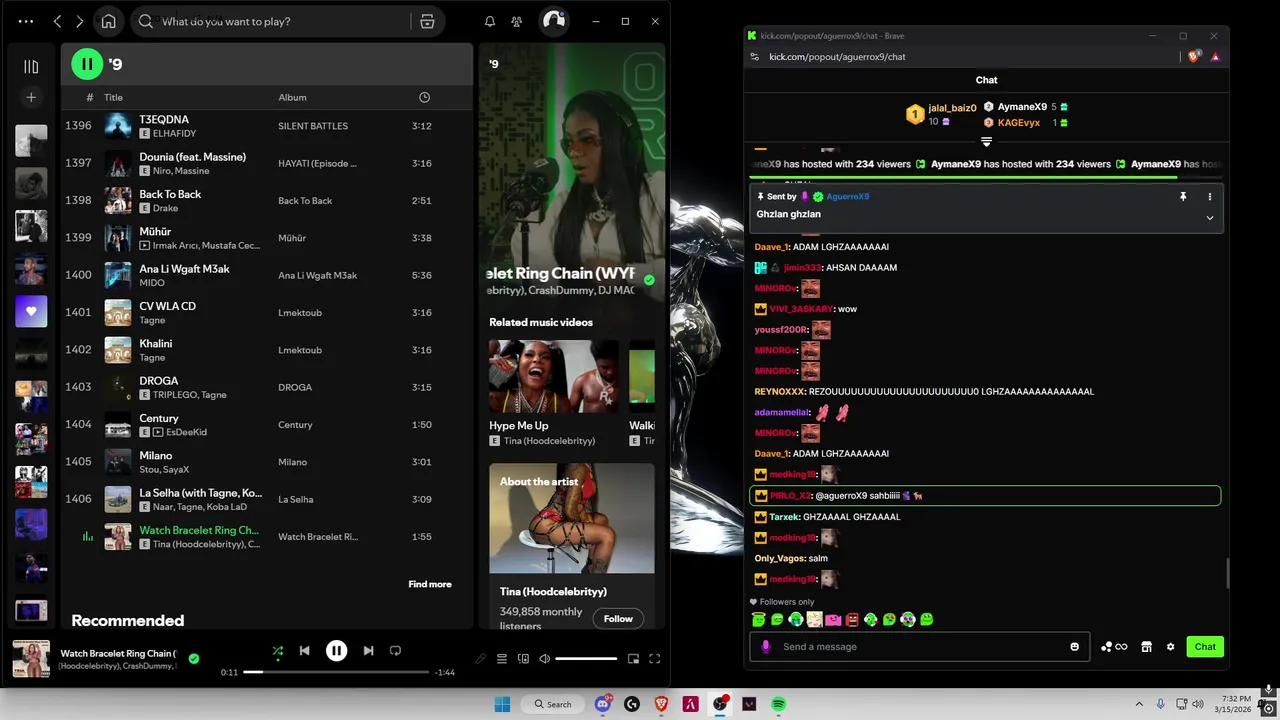This screenshot has height=720, width=1280.
Task: Create a playlist with the plus icon
Action: coord(31,97)
